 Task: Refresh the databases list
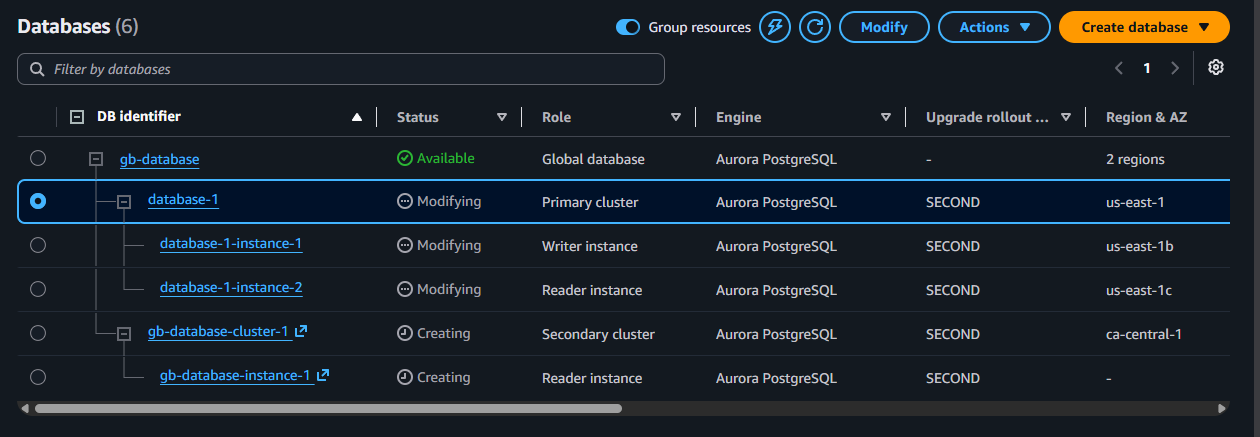[x=816, y=27]
